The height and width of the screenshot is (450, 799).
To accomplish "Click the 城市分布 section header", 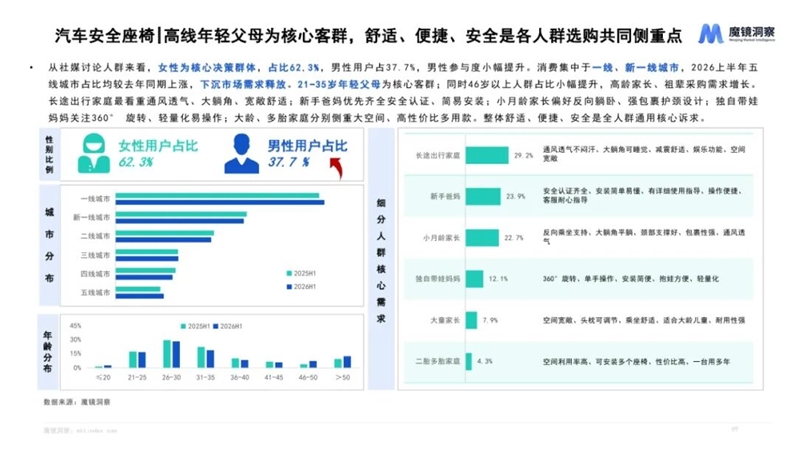I will 49,245.
